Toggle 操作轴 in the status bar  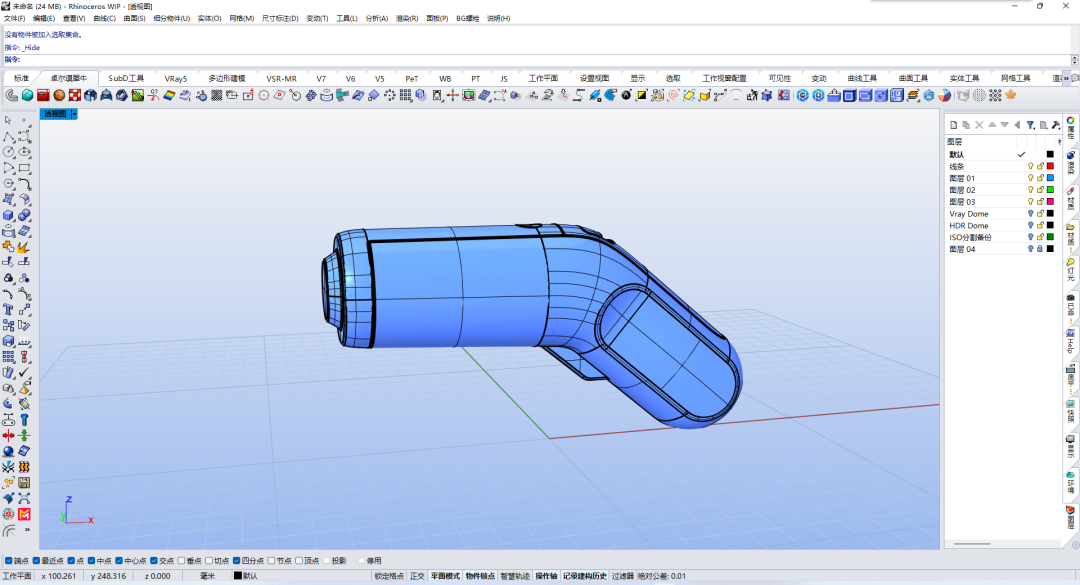tap(546, 576)
